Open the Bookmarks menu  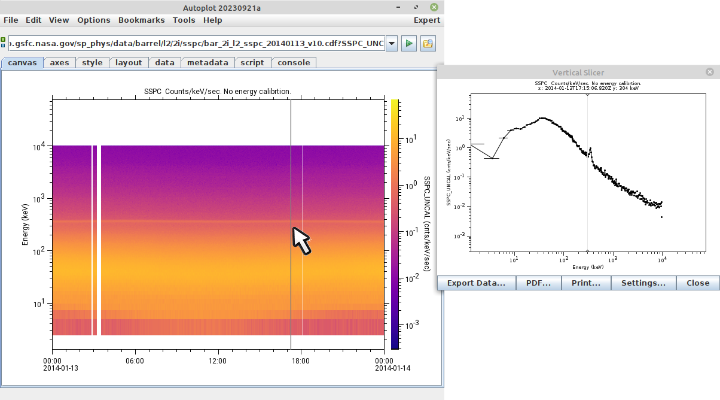(x=141, y=20)
